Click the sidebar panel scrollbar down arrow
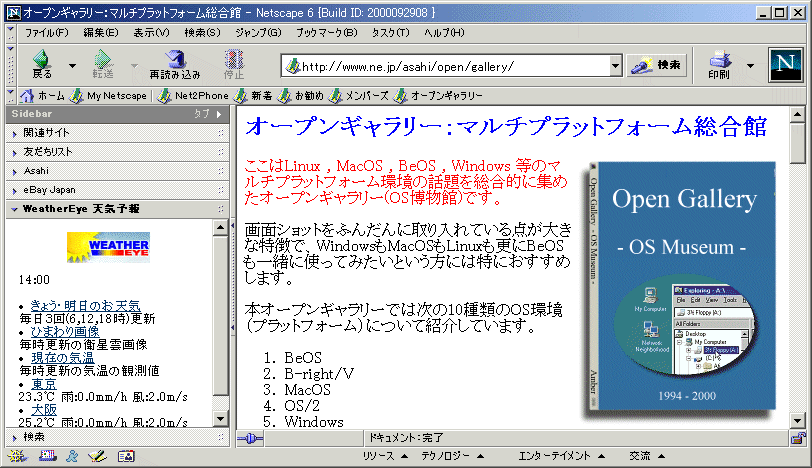812x468 pixels. tap(221, 418)
